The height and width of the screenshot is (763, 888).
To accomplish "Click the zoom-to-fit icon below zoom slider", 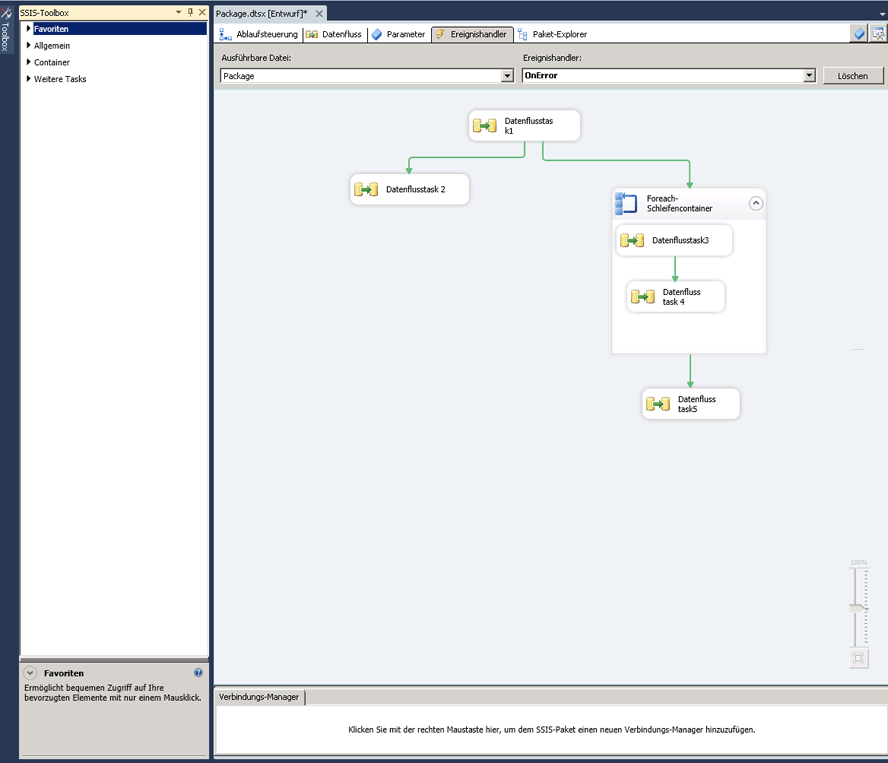I will click(858, 658).
